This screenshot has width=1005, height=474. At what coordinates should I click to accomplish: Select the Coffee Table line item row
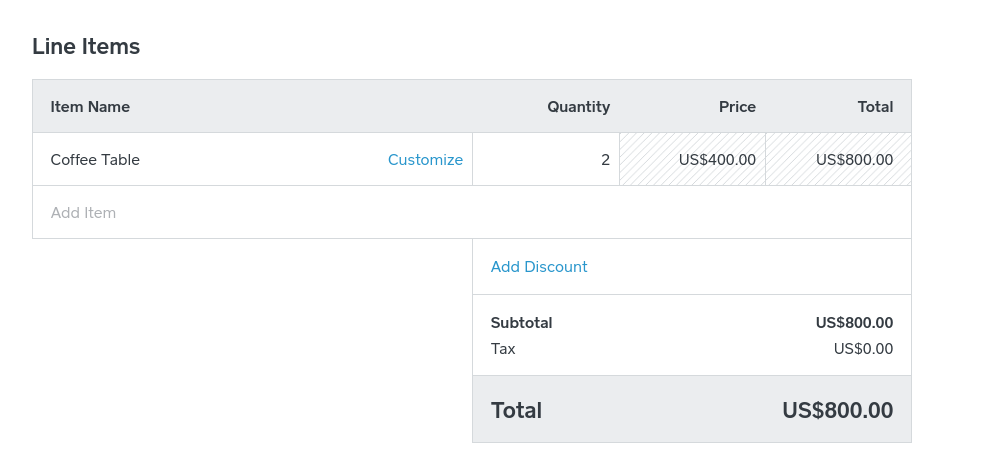(x=250, y=160)
